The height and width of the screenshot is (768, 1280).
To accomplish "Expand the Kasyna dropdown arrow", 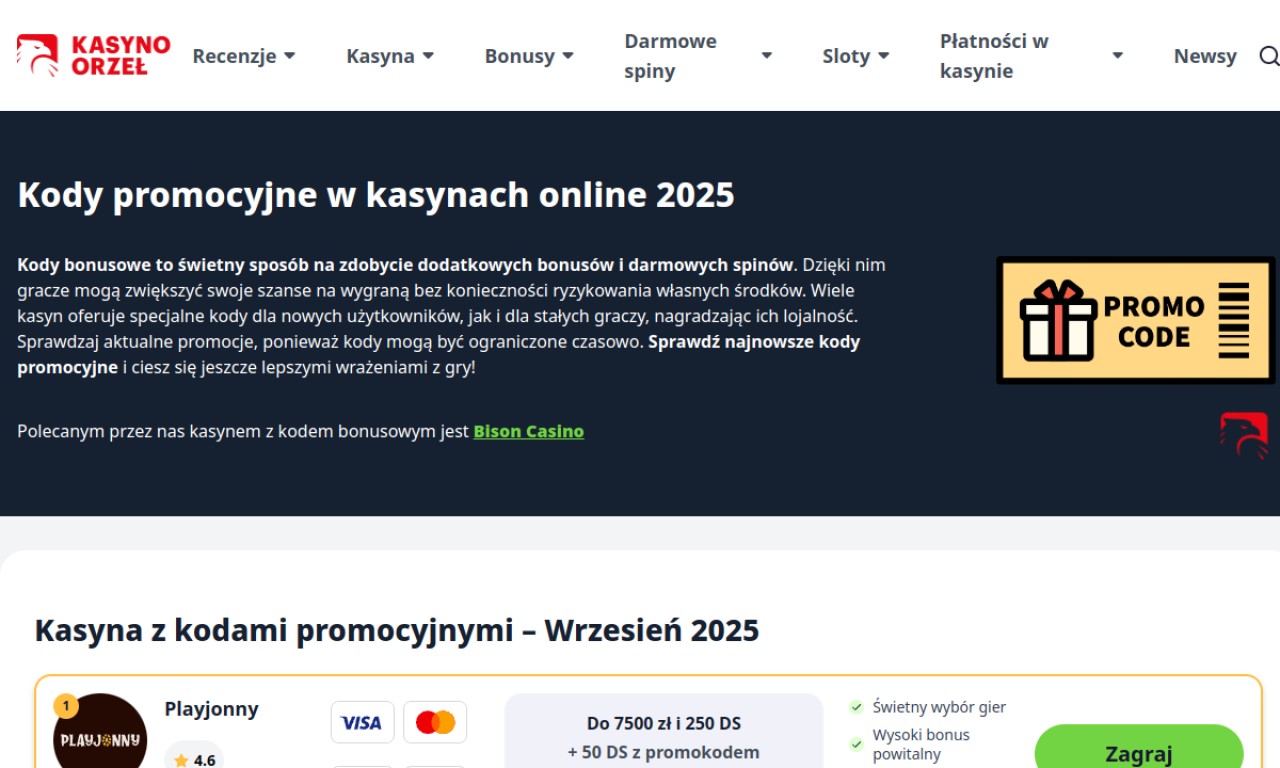I will [428, 56].
